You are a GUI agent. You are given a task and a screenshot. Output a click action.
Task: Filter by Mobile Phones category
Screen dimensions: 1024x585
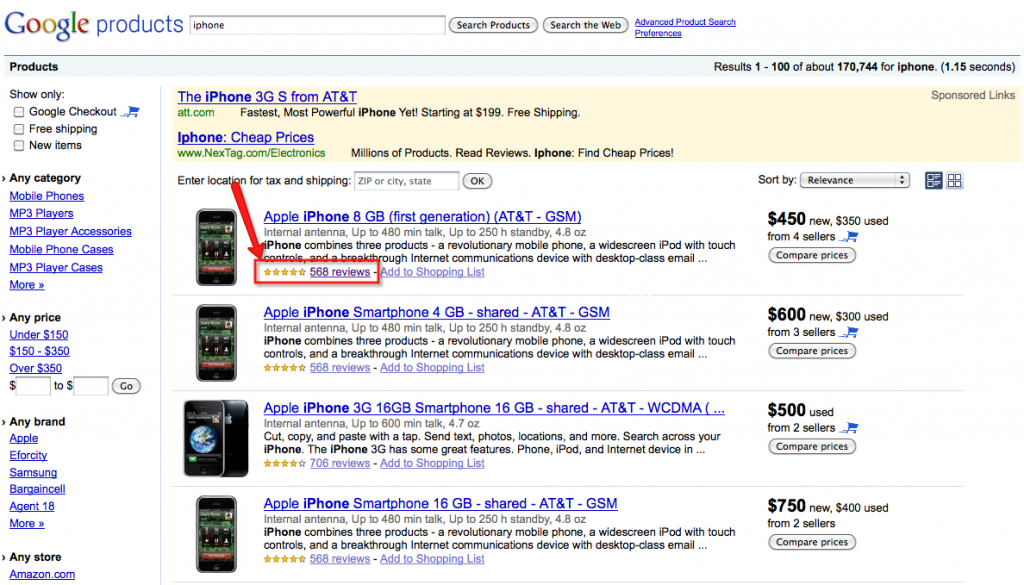[x=46, y=196]
